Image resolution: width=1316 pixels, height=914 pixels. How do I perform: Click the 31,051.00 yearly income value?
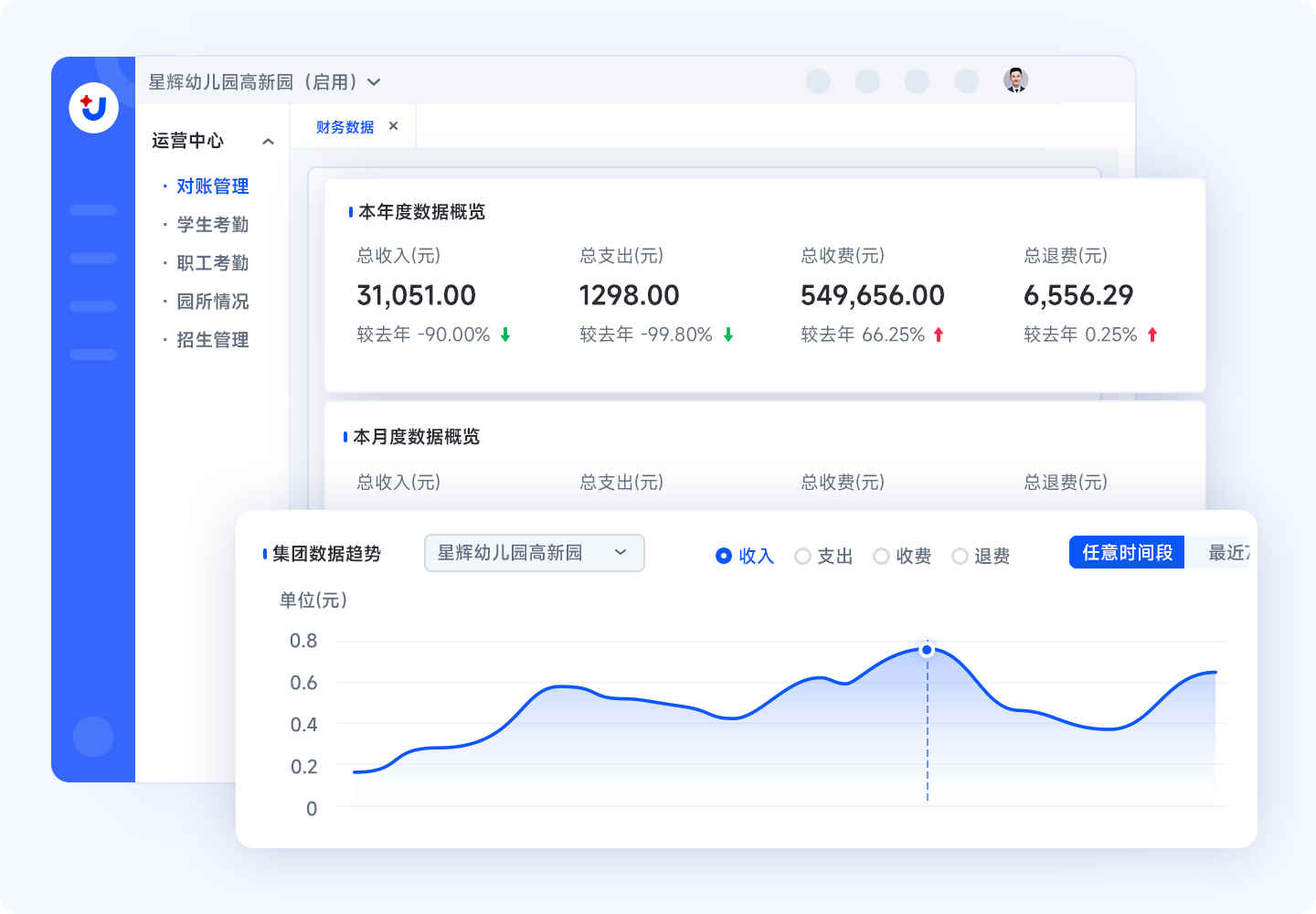click(x=416, y=295)
